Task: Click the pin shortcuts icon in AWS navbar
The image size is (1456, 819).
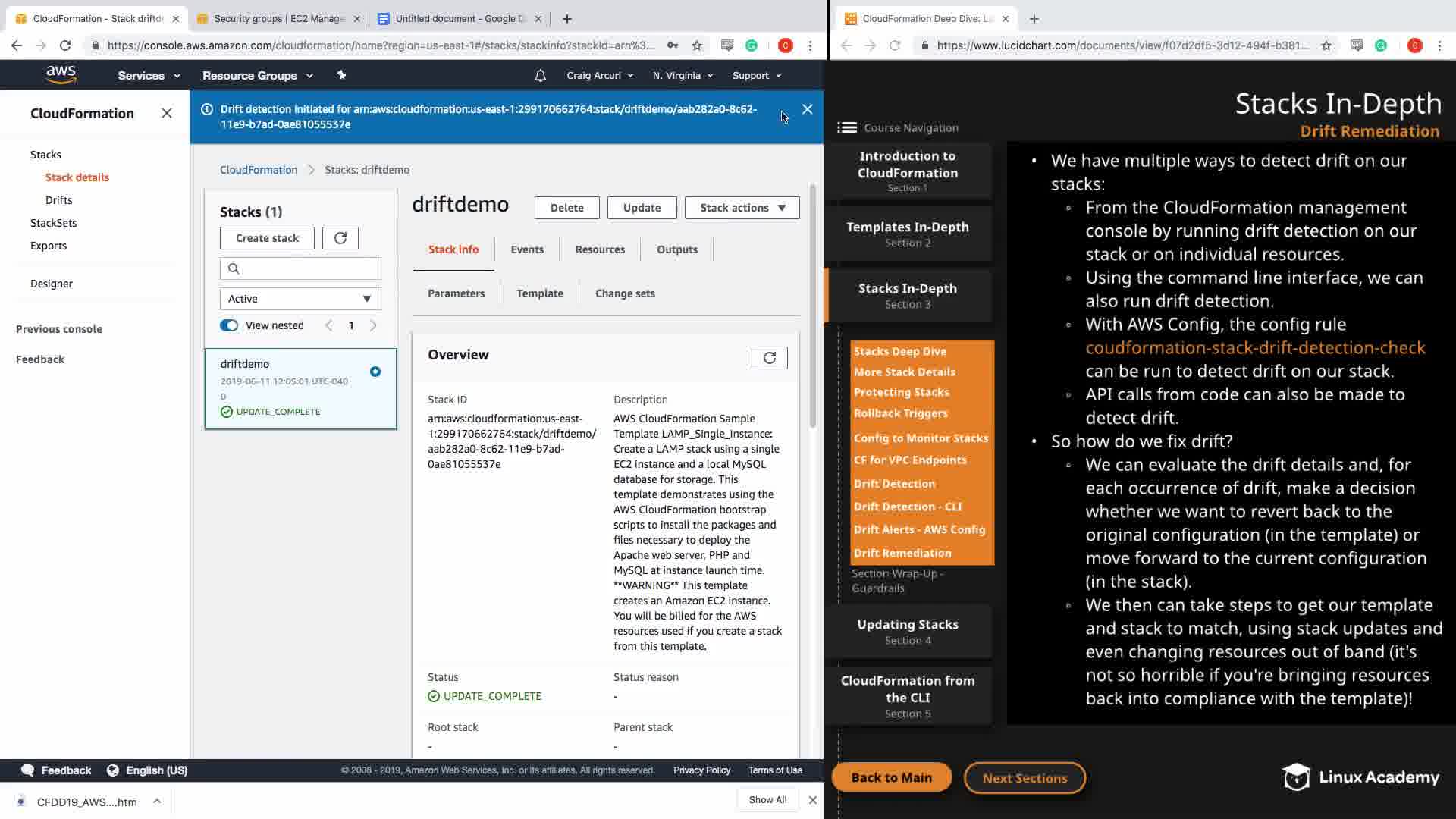Action: 341,75
